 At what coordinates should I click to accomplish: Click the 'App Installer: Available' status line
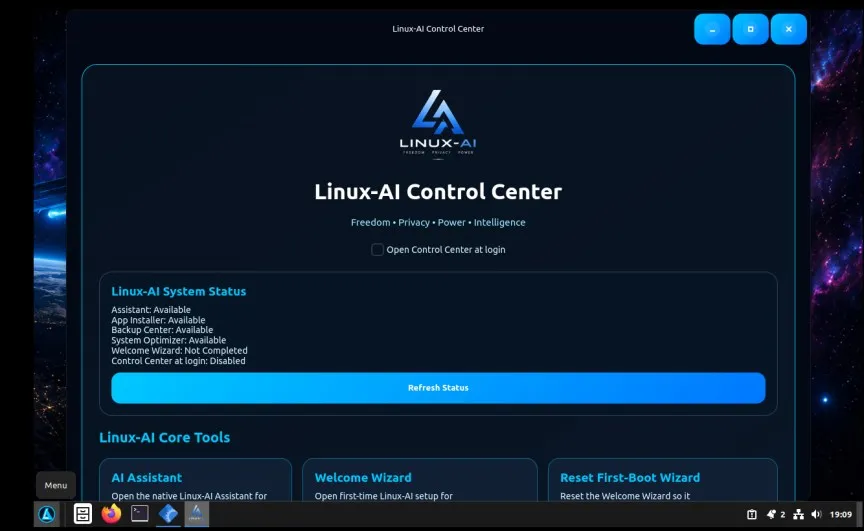158,320
